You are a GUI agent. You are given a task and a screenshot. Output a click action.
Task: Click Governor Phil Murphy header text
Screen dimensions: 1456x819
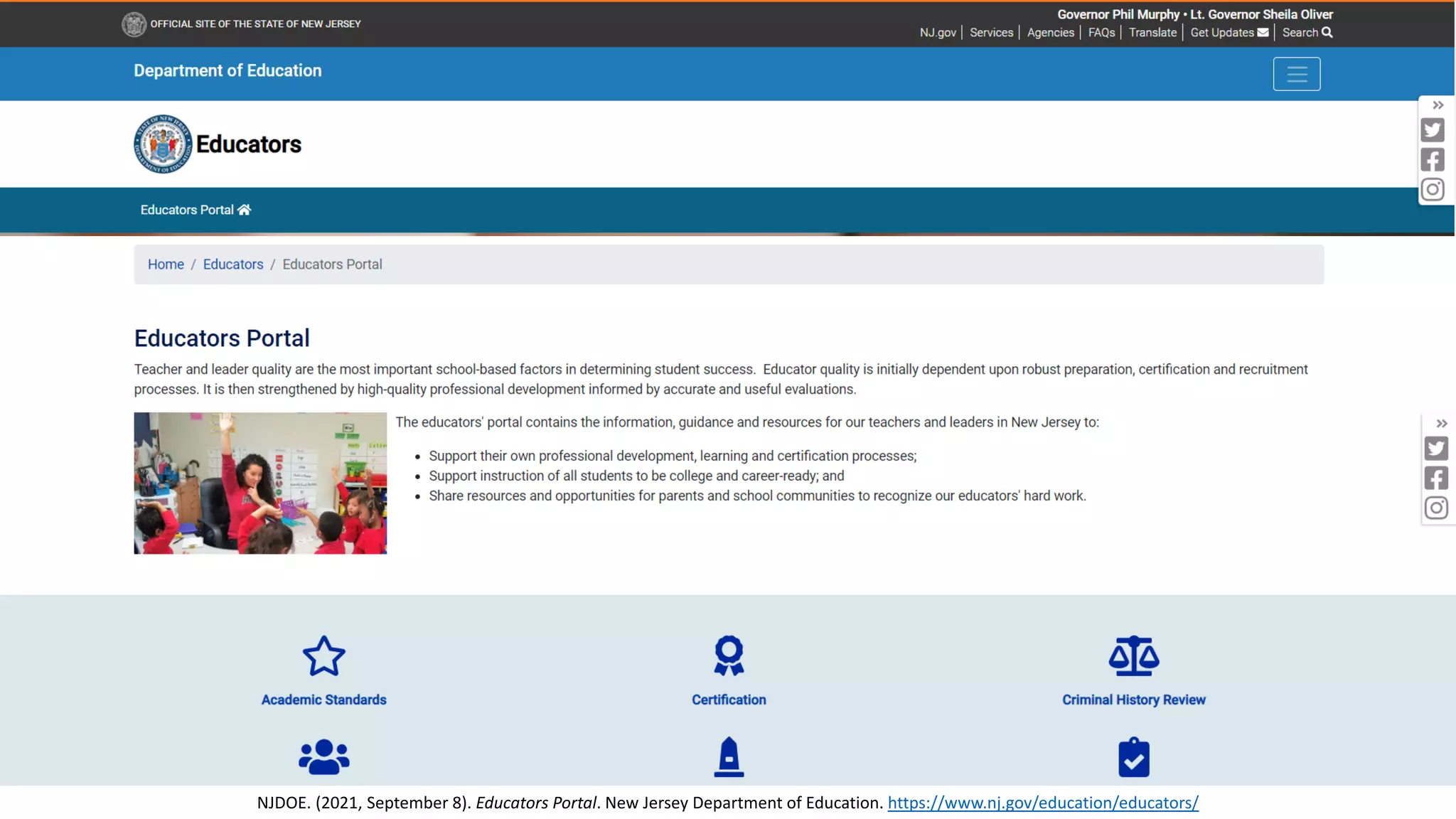click(x=1118, y=14)
